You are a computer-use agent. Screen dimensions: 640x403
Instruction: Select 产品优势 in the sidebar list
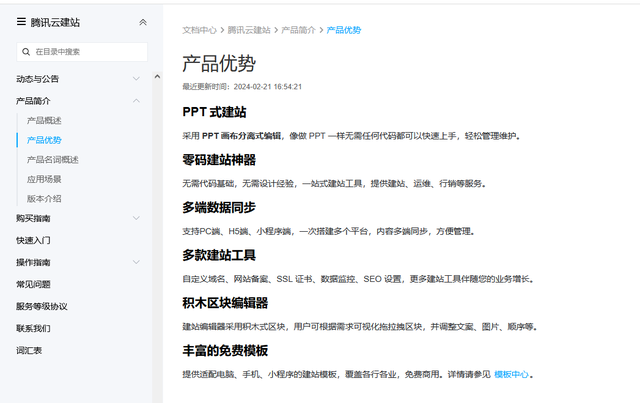44,140
